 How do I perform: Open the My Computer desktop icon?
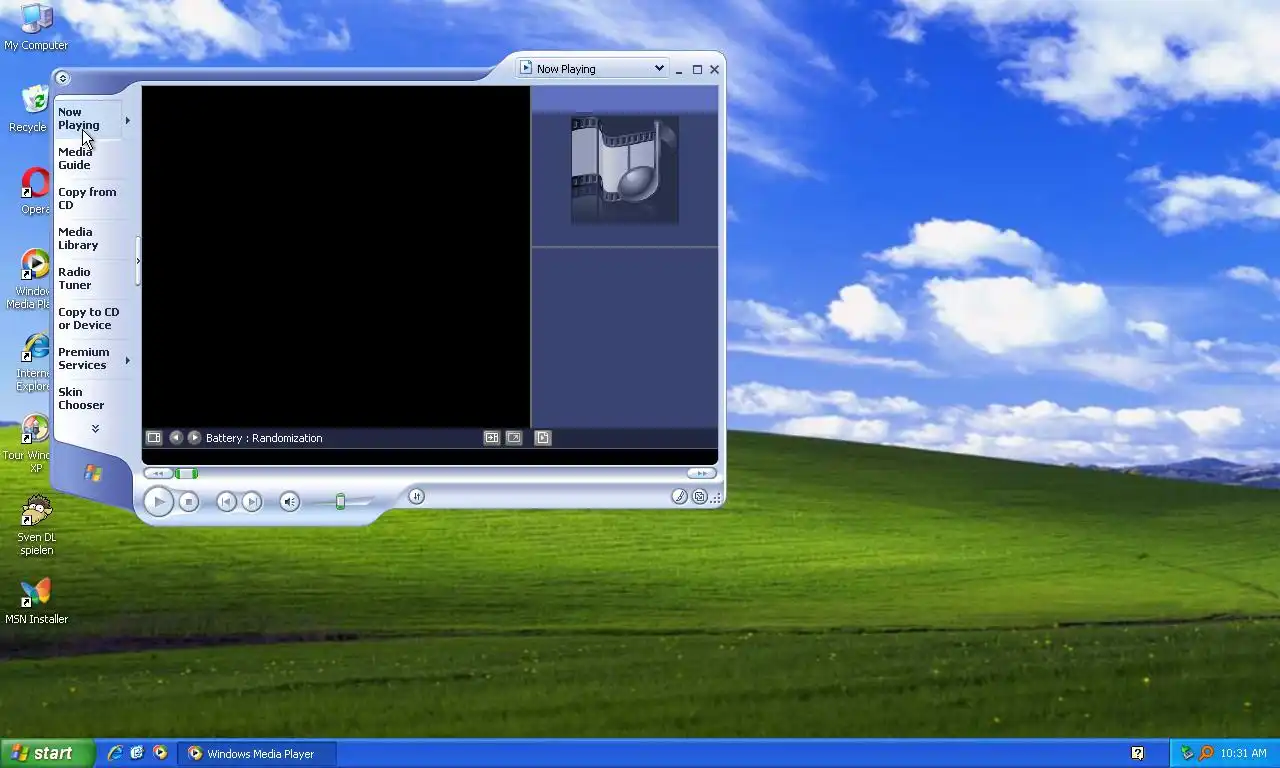[36, 27]
